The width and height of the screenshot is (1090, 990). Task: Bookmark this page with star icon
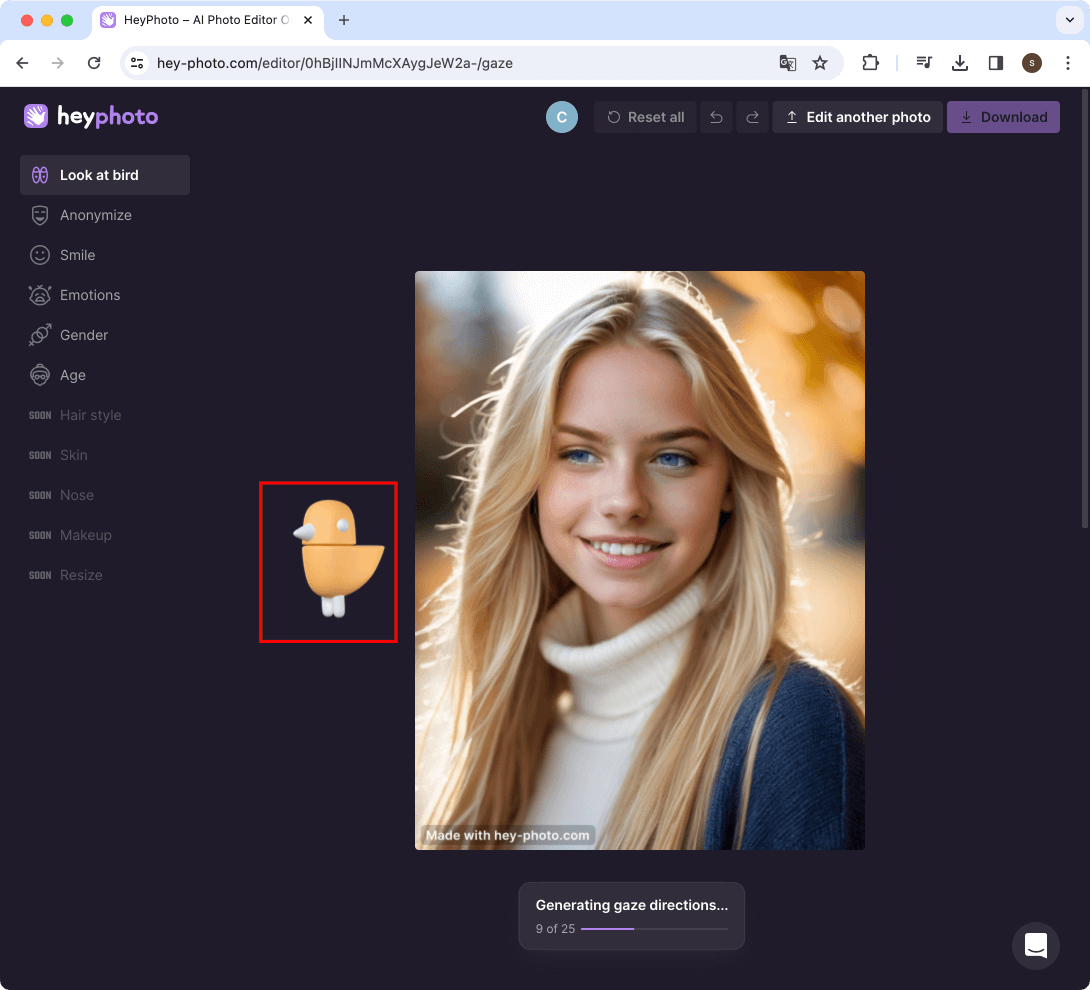click(820, 63)
